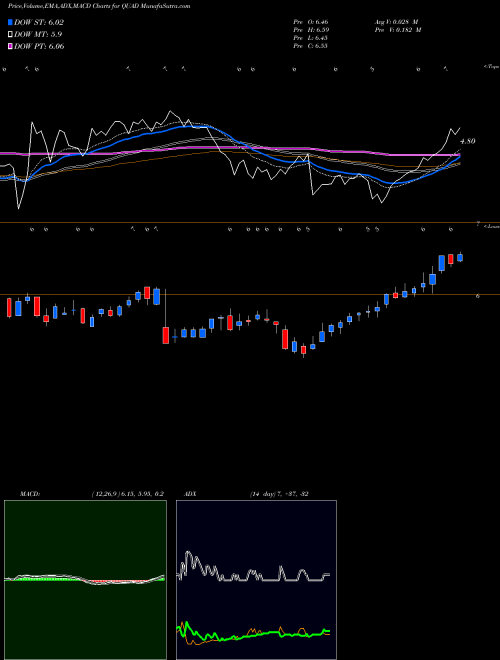
Task: Select the 'DOW ST: 6.02' legend label
Action: point(39,22)
